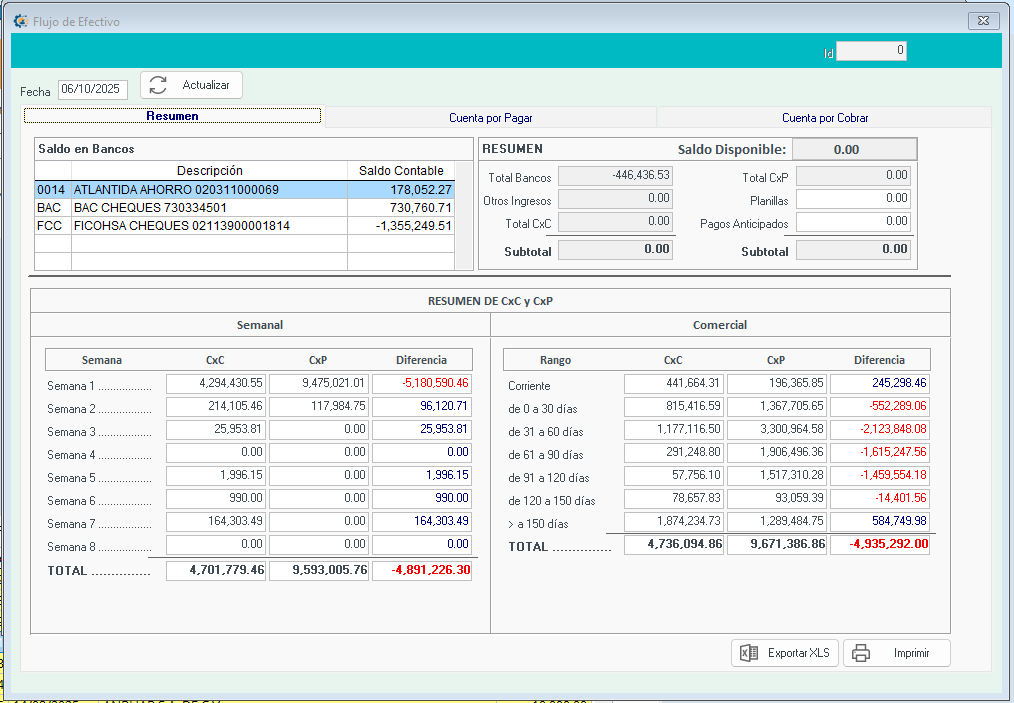Close the Flujo de Efectivo window
This screenshot has width=1014, height=703.
tap(983, 20)
